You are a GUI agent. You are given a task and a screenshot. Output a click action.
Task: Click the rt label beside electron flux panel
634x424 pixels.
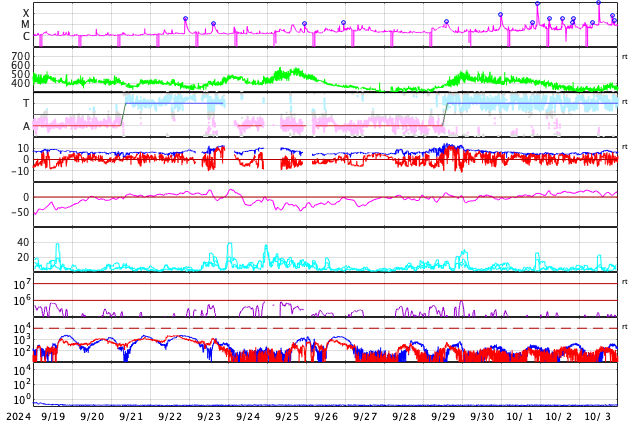625,326
